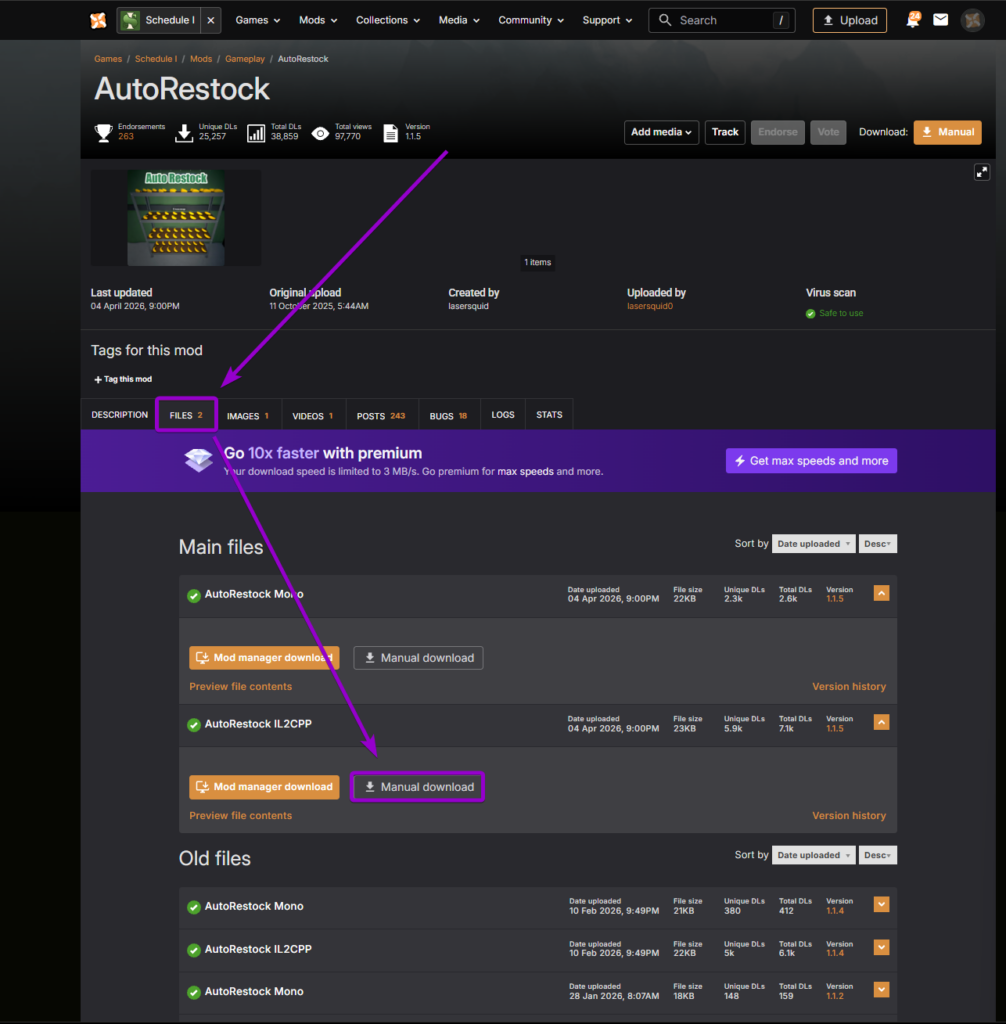Open the Support menu
This screenshot has width=1006, height=1024.
(607, 20)
